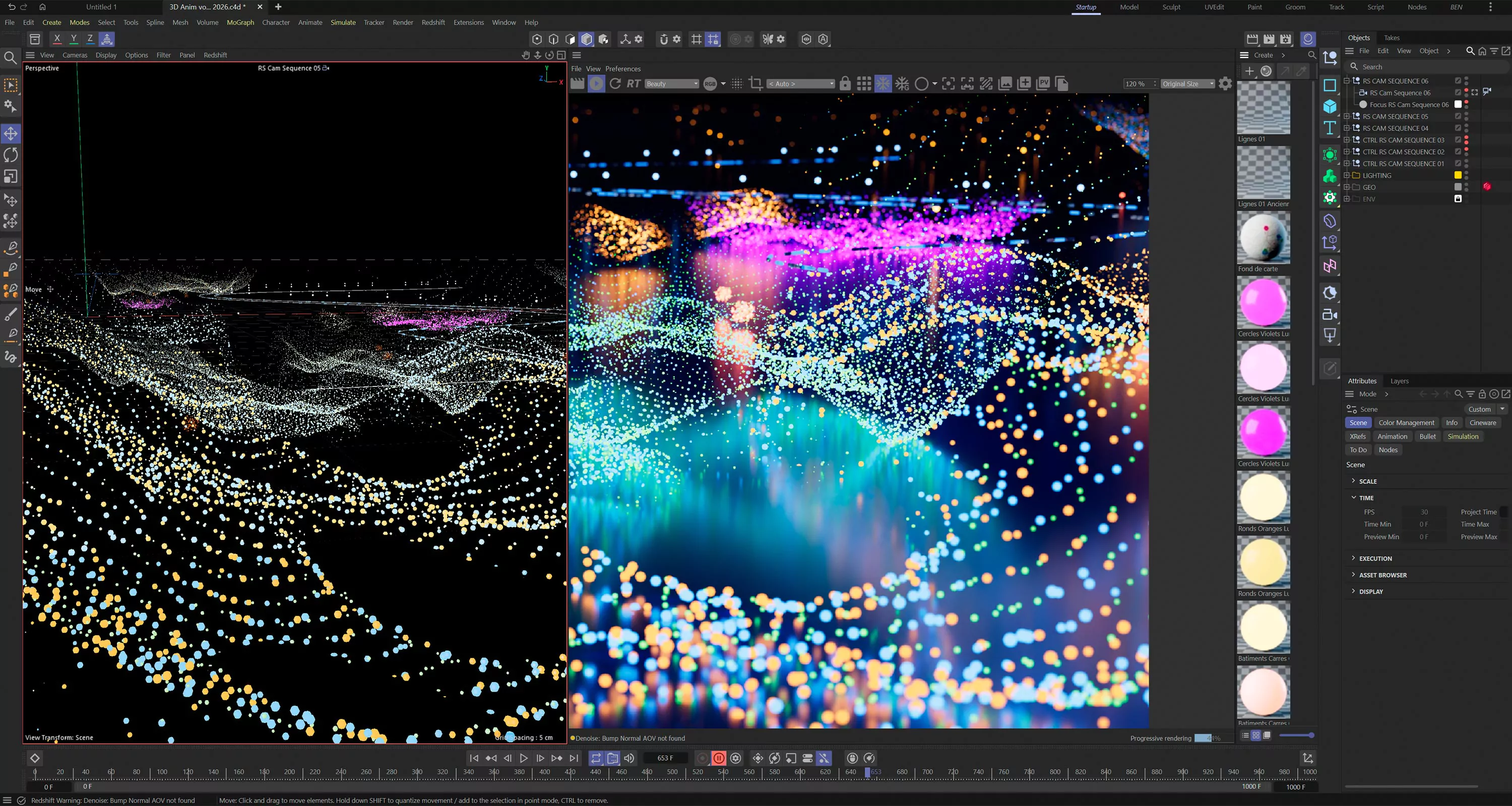Select the Scale tool in left toolbar
The width and height of the screenshot is (1512, 806).
(11, 177)
